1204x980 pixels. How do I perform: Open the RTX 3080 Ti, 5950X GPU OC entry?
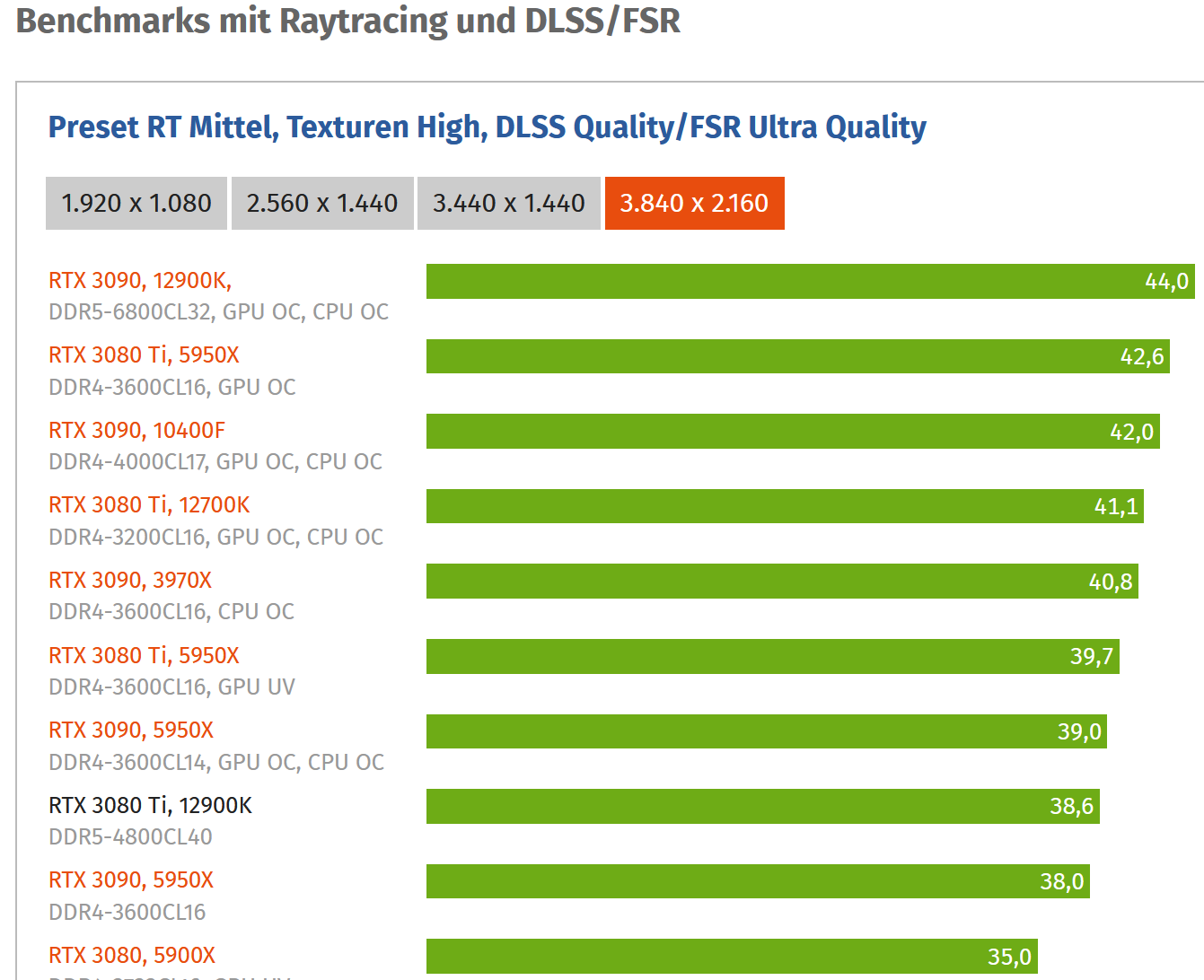tap(144, 355)
